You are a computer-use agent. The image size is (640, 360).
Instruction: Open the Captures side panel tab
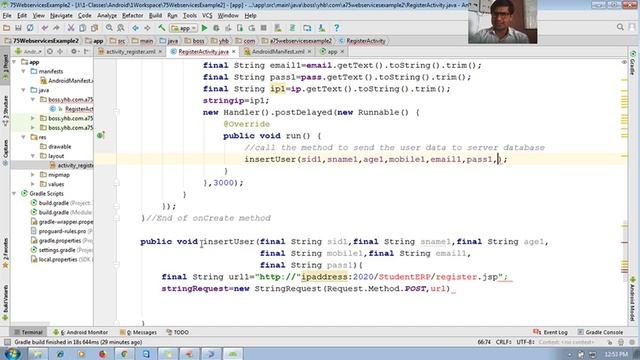tap(5, 152)
